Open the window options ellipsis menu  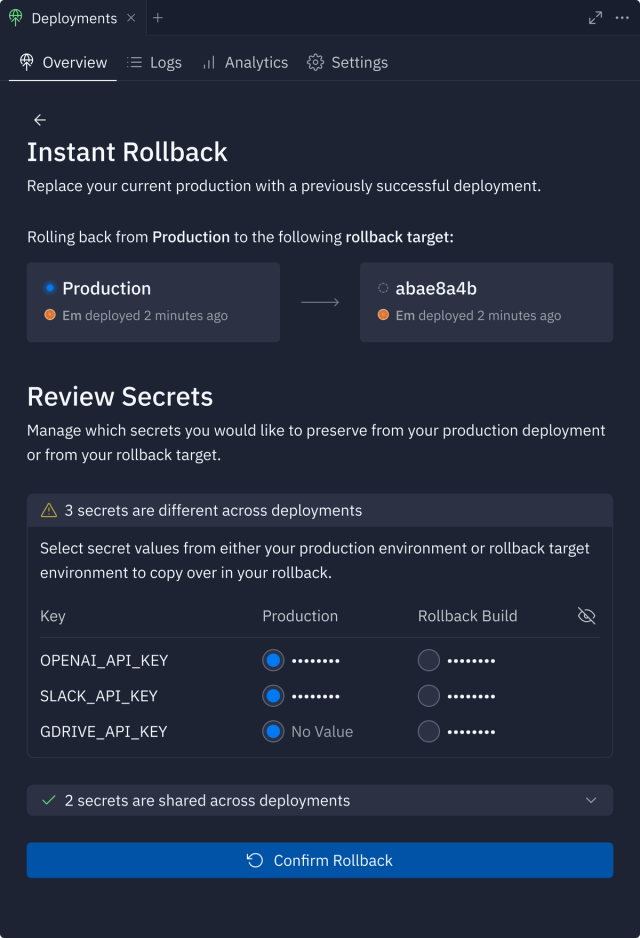(x=623, y=17)
